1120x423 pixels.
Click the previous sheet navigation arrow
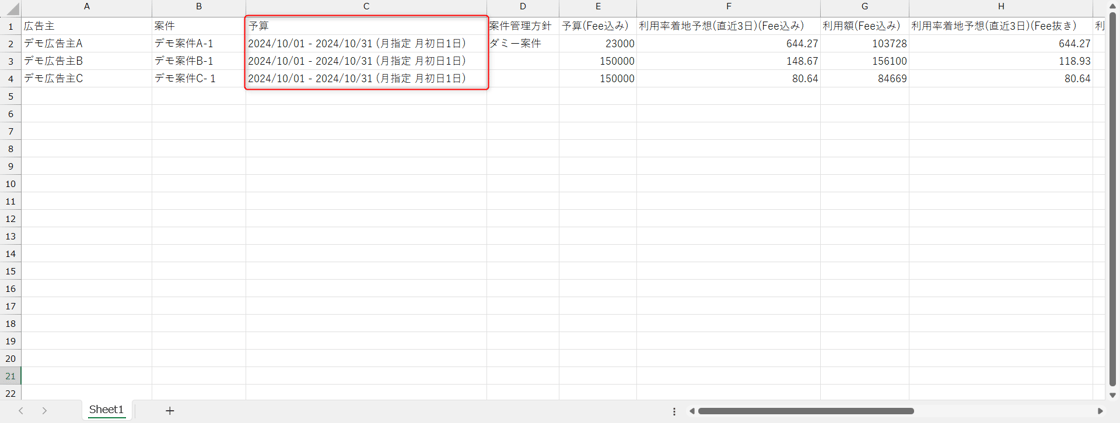click(21, 410)
